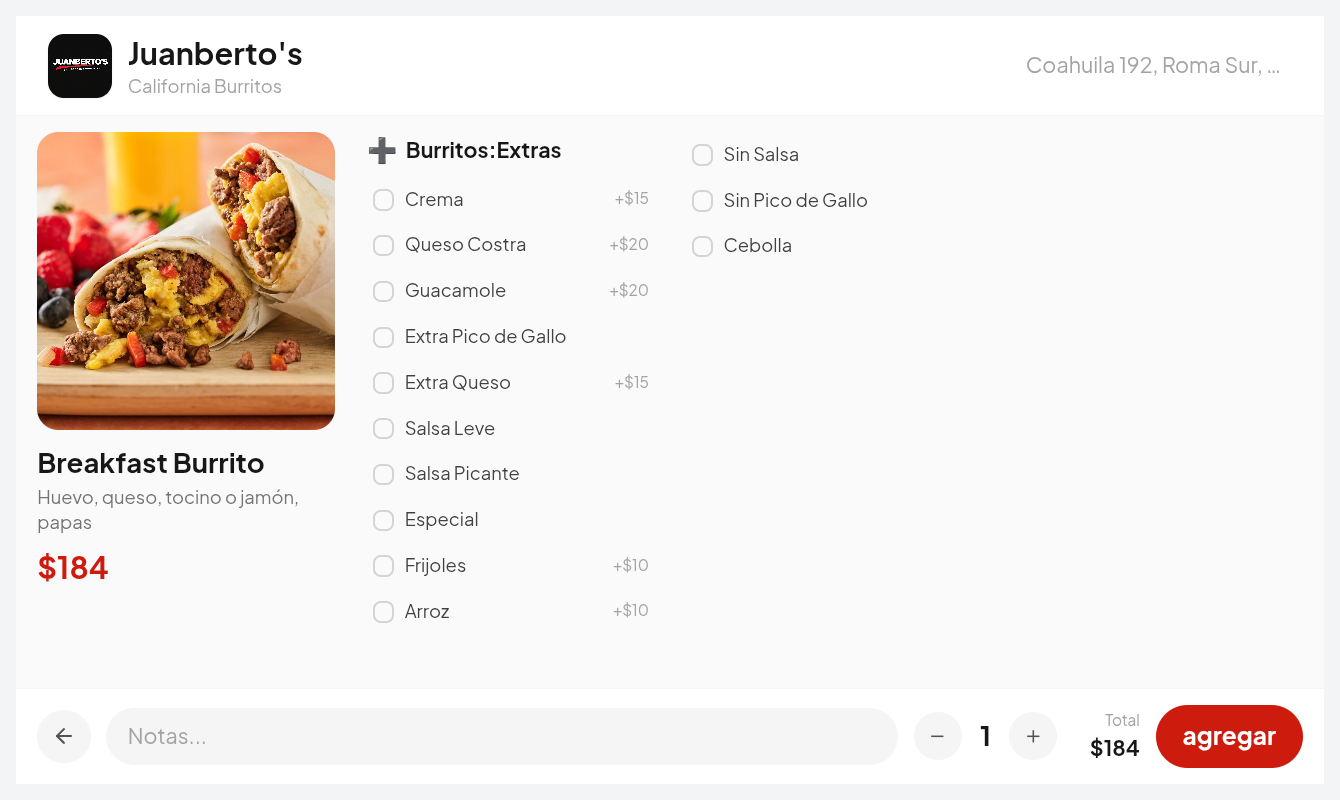Image resolution: width=1340 pixels, height=800 pixels.
Task: Increase quantity with the plus button
Action: coord(1033,736)
